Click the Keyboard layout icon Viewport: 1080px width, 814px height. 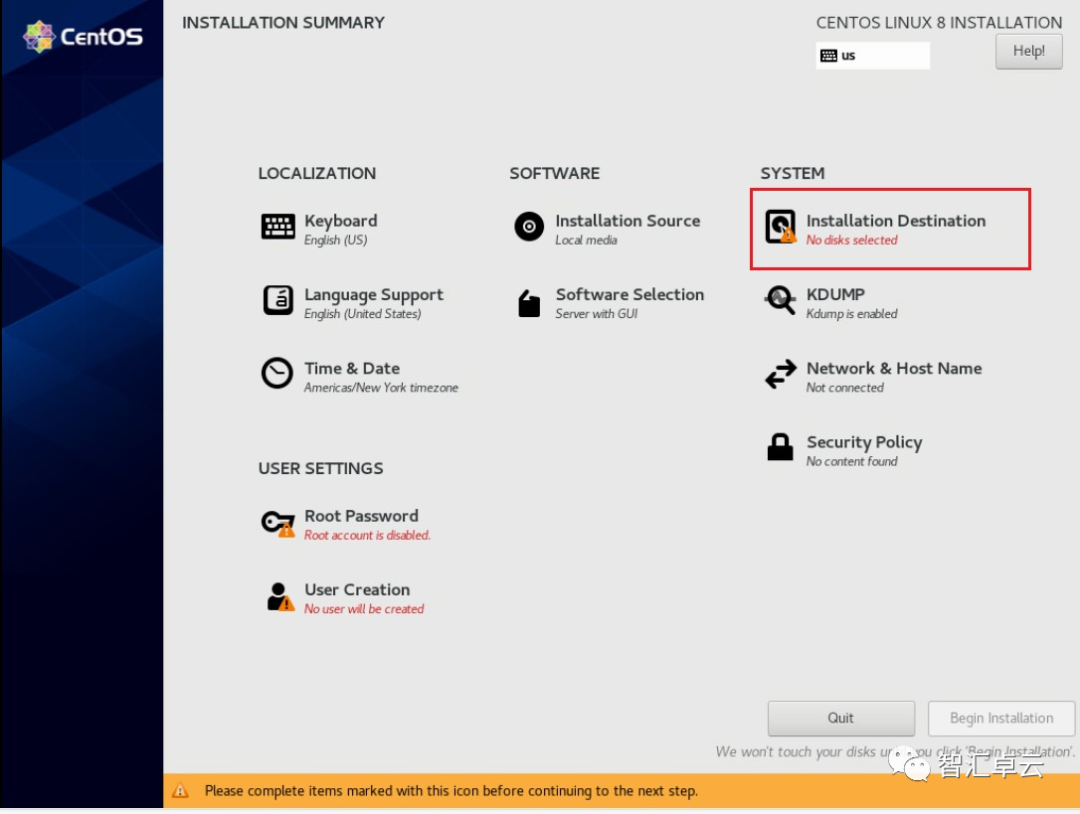coord(278,227)
